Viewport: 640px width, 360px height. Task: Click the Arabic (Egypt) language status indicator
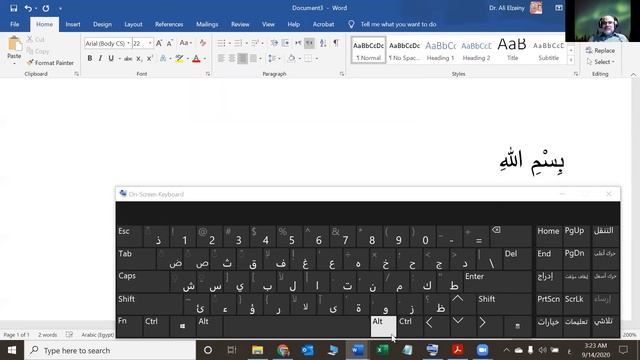[97, 335]
